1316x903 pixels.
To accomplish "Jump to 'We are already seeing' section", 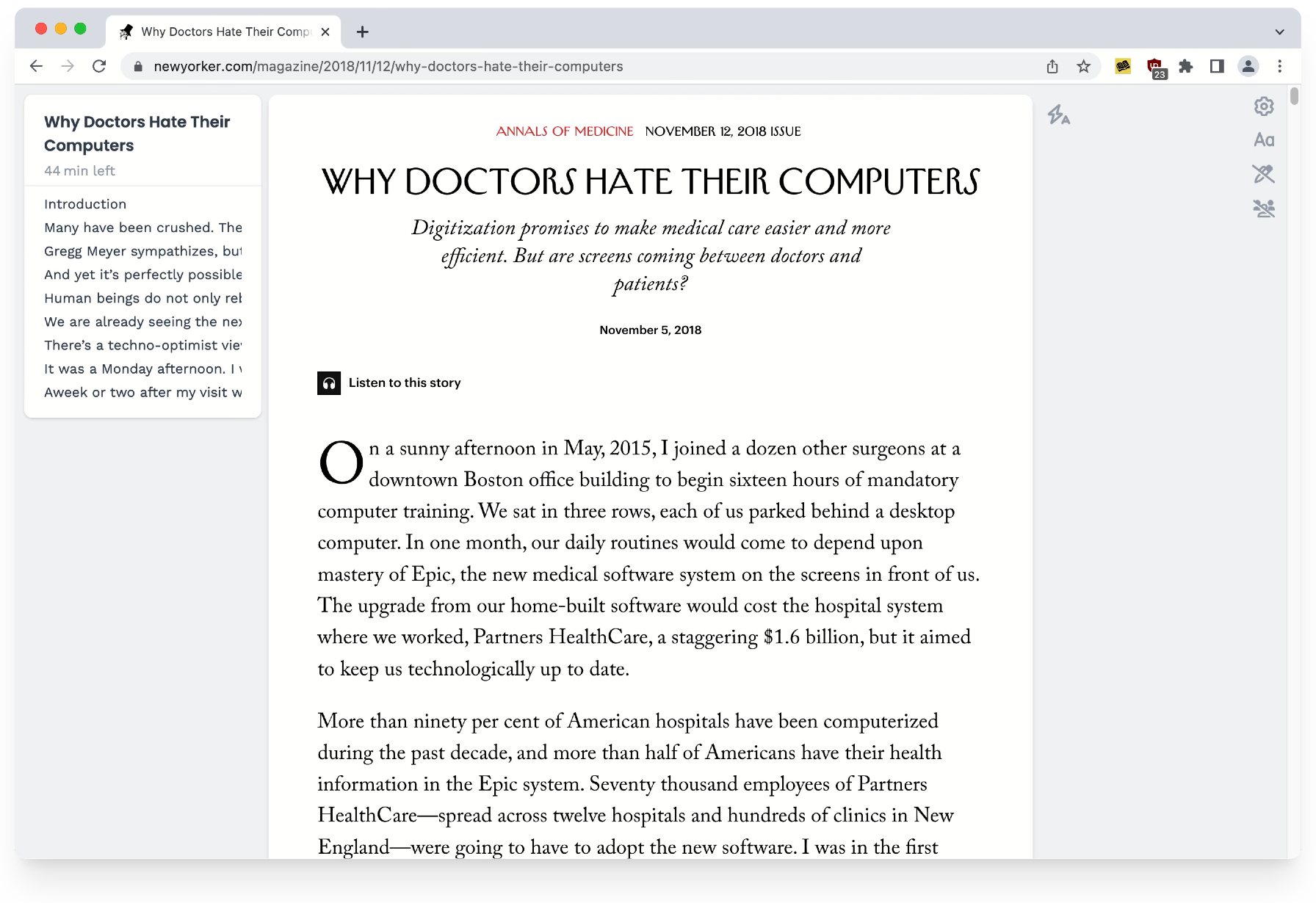I will (x=142, y=322).
